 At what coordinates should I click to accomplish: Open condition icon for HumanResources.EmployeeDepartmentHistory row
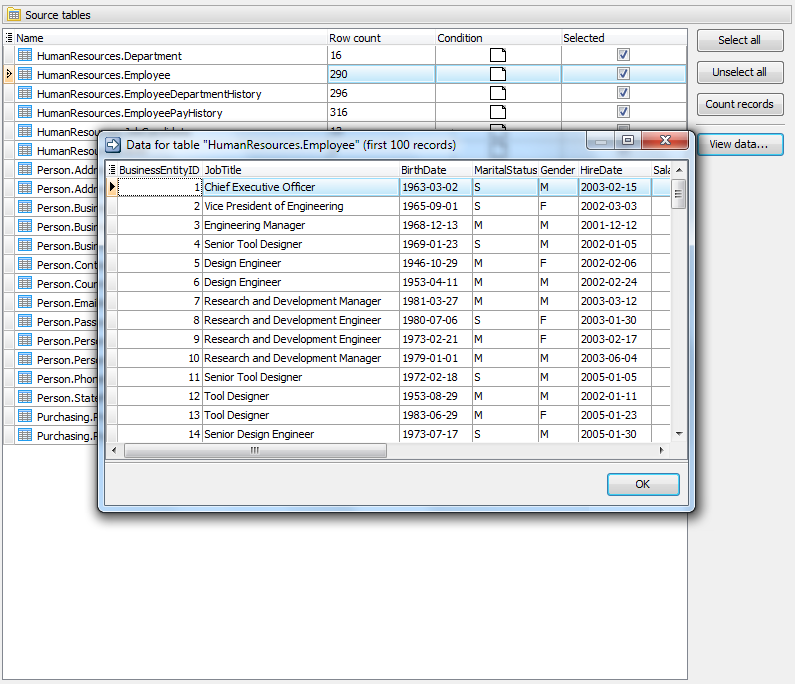[x=497, y=94]
